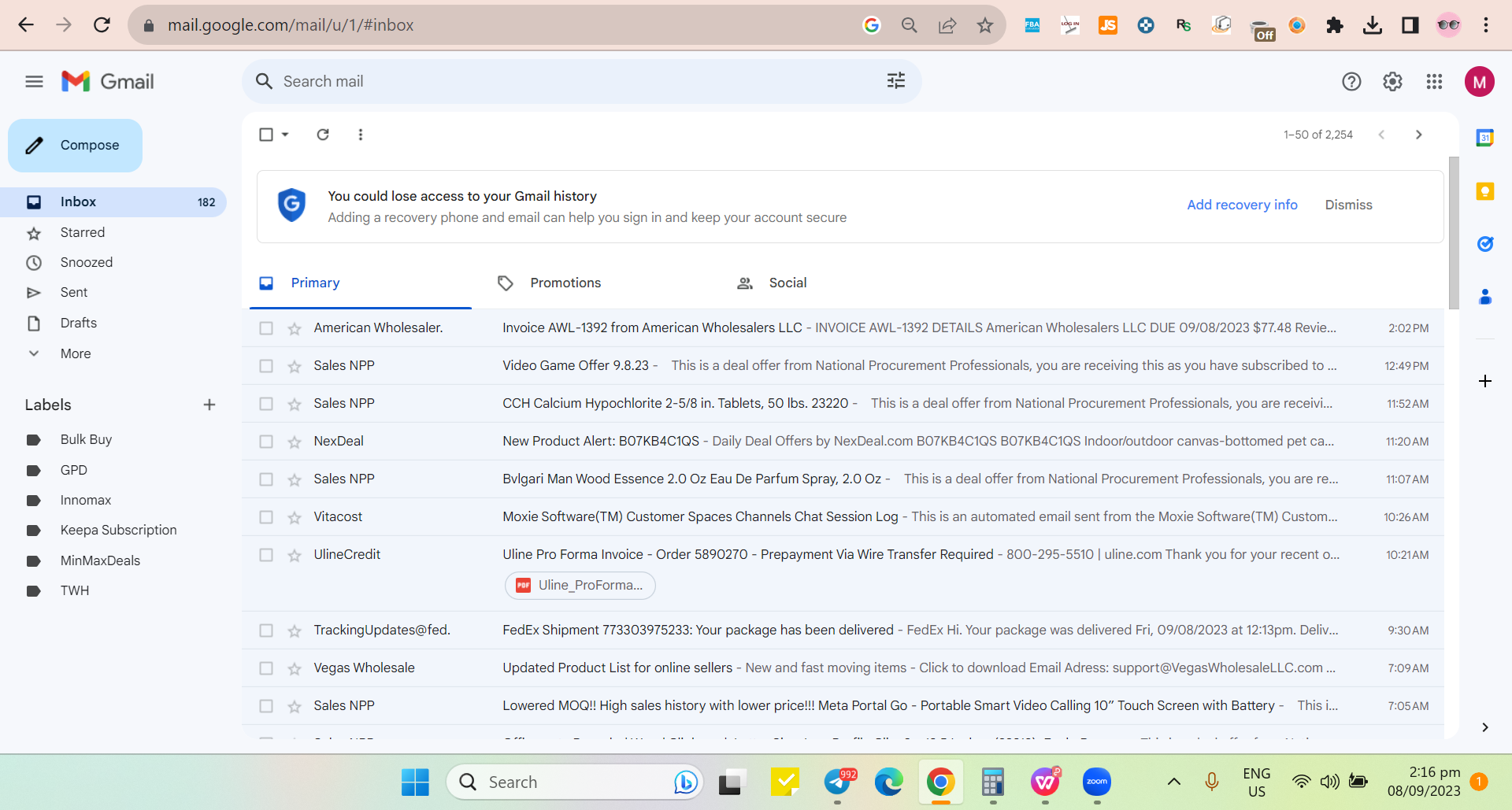Open the Uline_ProForma PDF attachment
The width and height of the screenshot is (1512, 810).
pos(580,586)
